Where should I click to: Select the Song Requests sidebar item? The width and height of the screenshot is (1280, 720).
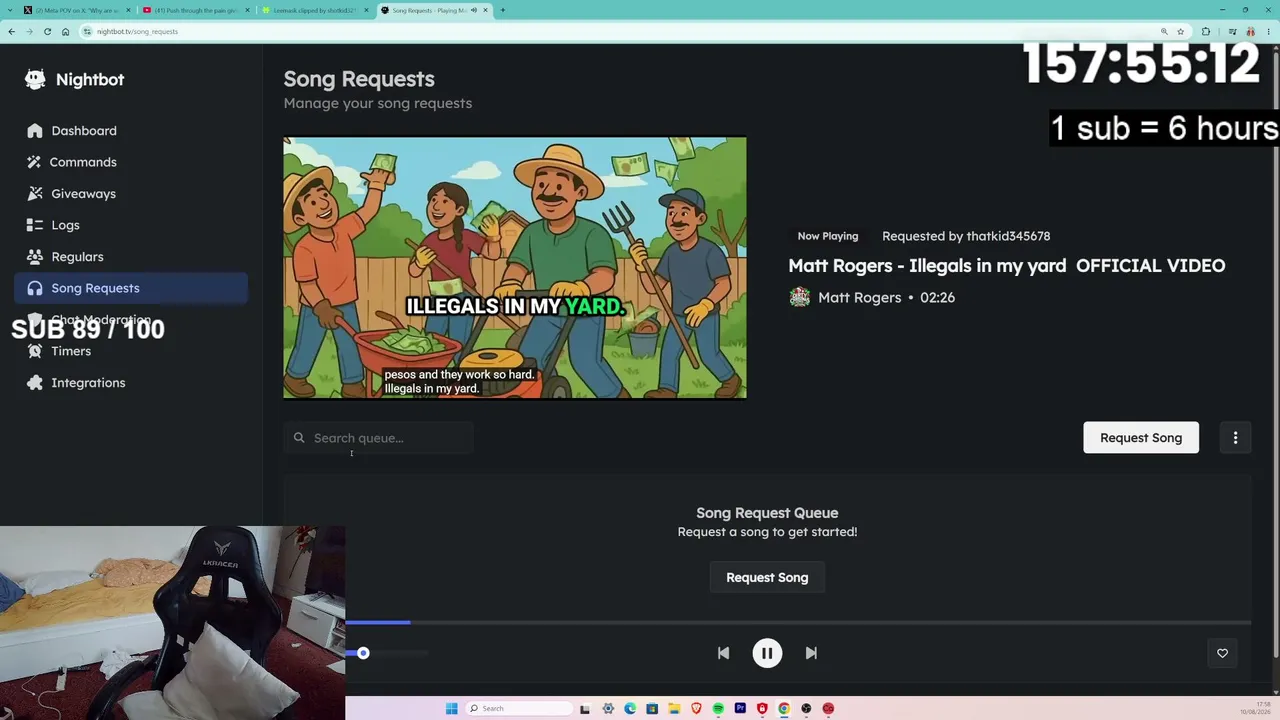click(131, 288)
